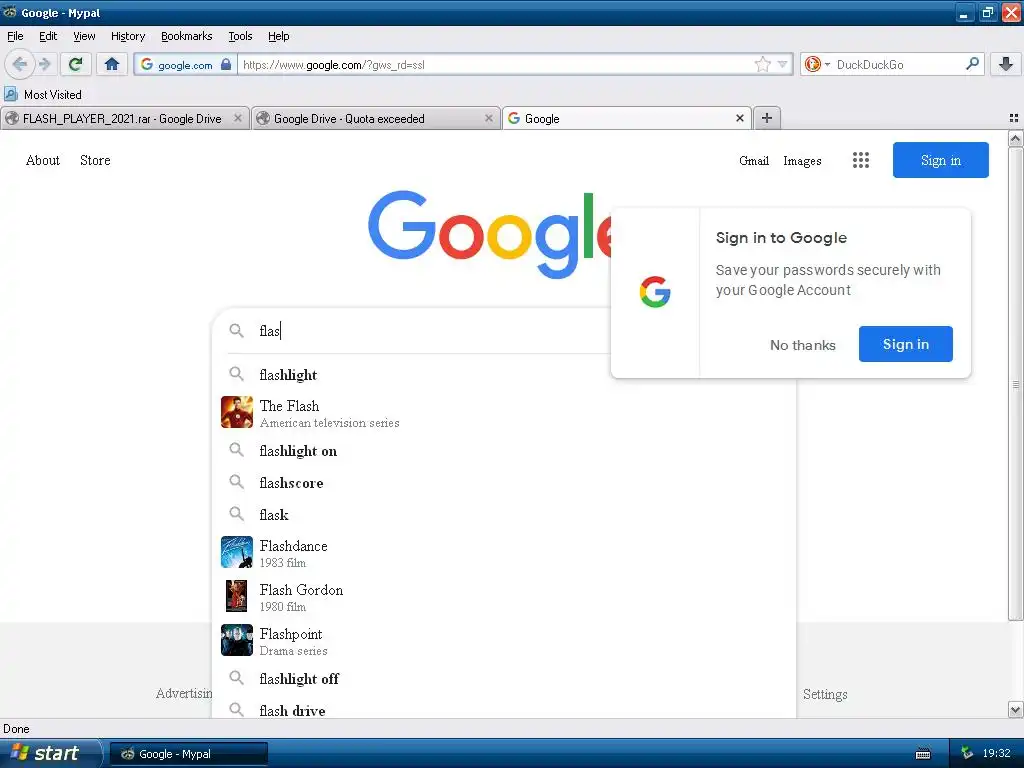Go to the home page icon
The width and height of the screenshot is (1024, 768).
112,64
